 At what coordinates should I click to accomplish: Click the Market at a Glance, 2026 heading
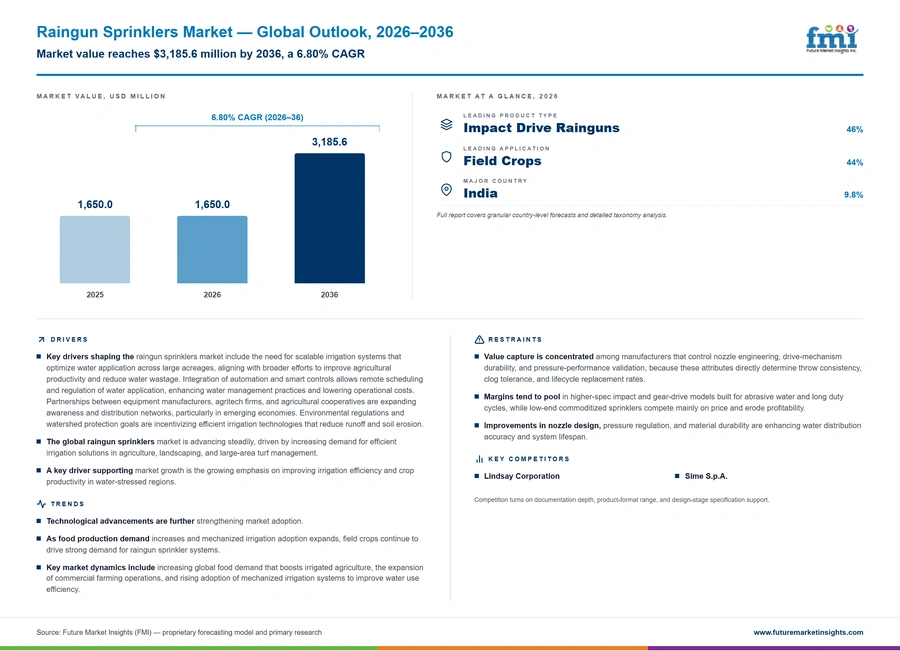[x=497, y=96]
